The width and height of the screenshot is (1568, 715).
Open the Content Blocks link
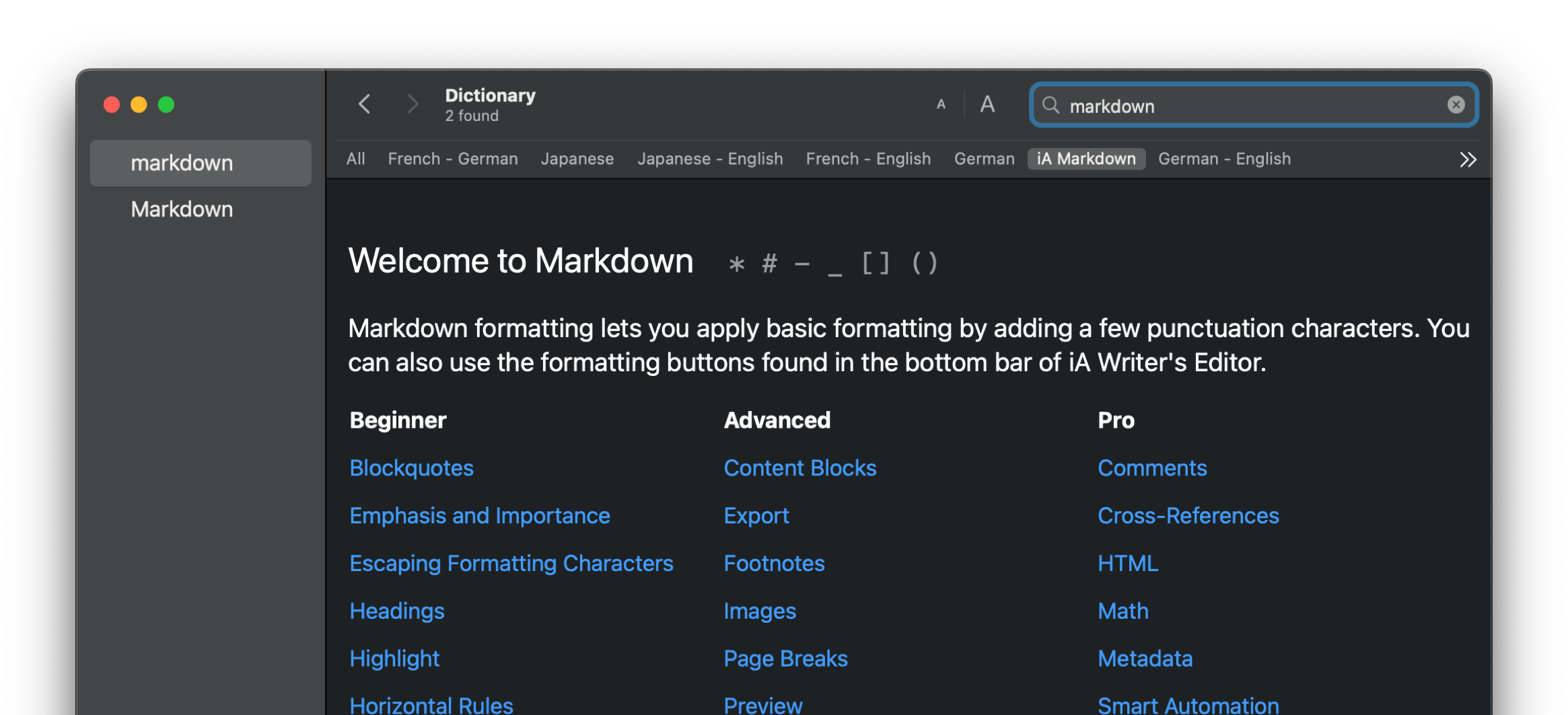click(x=800, y=468)
